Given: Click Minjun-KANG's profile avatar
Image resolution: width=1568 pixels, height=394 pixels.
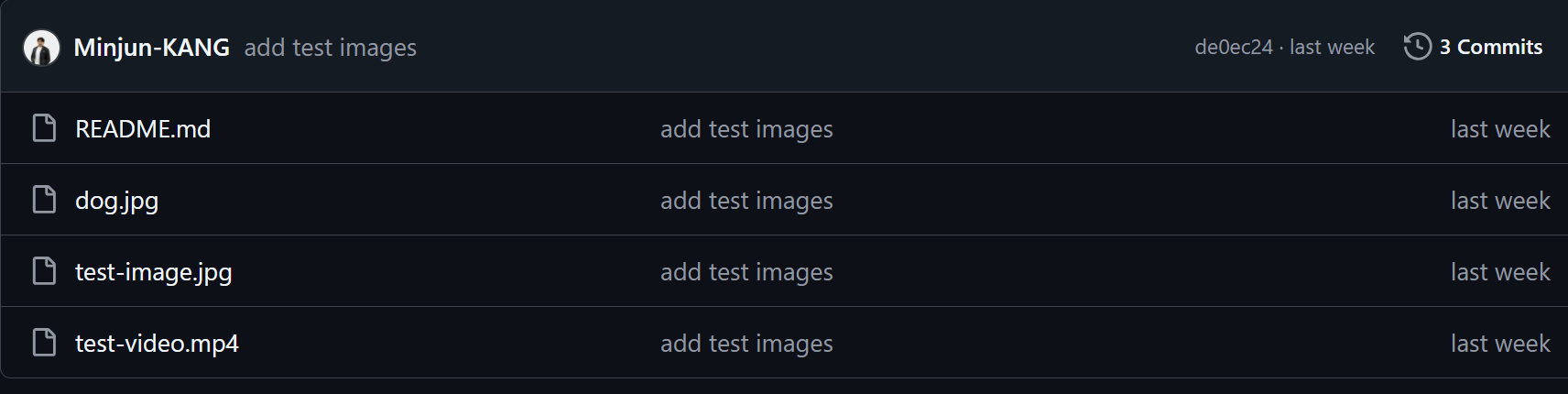Looking at the screenshot, I should click(41, 48).
